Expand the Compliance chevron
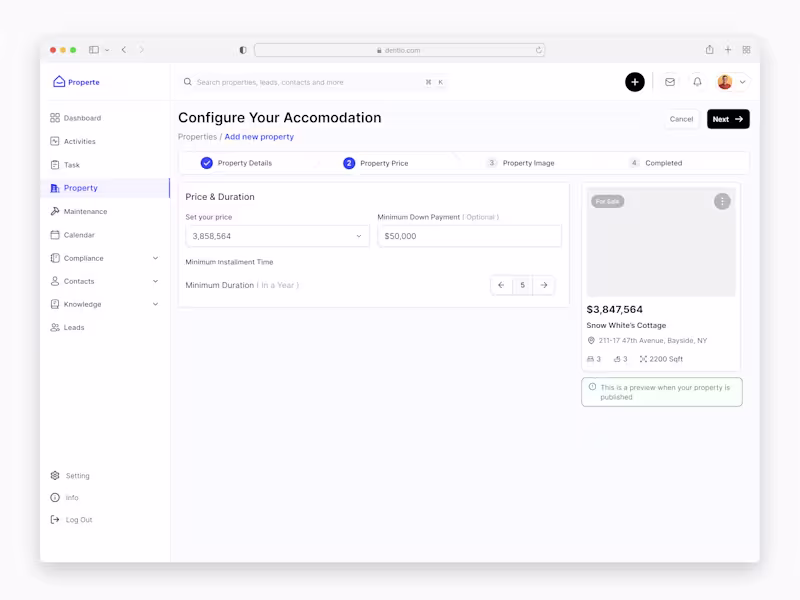Image resolution: width=800 pixels, height=600 pixels. pos(155,258)
